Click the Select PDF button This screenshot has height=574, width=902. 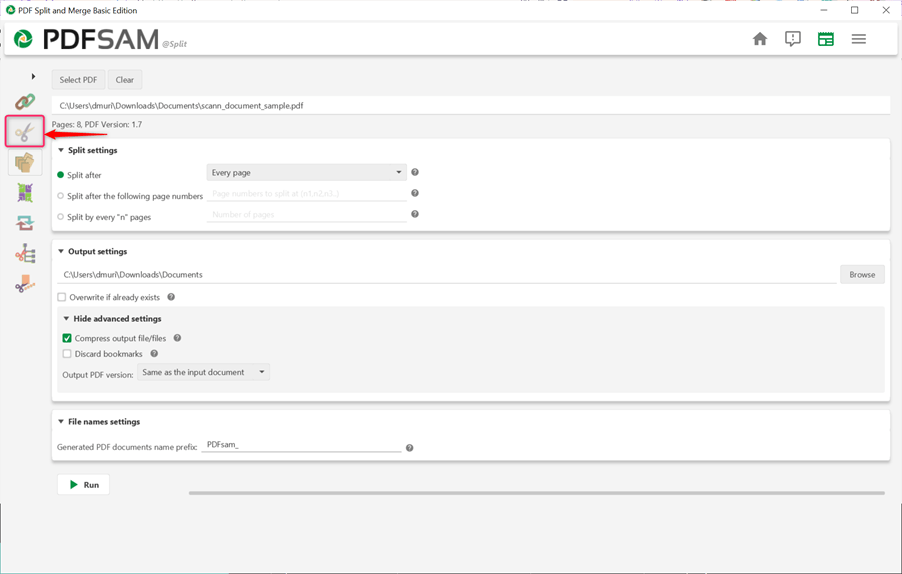[x=78, y=80]
